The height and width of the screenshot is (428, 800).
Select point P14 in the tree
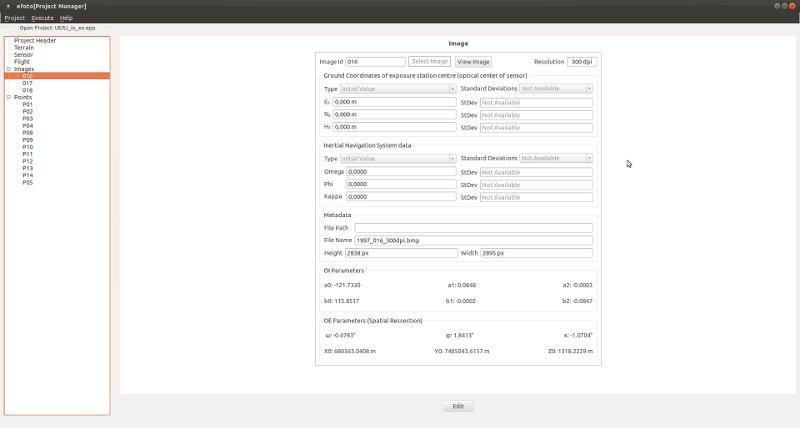(x=28, y=175)
